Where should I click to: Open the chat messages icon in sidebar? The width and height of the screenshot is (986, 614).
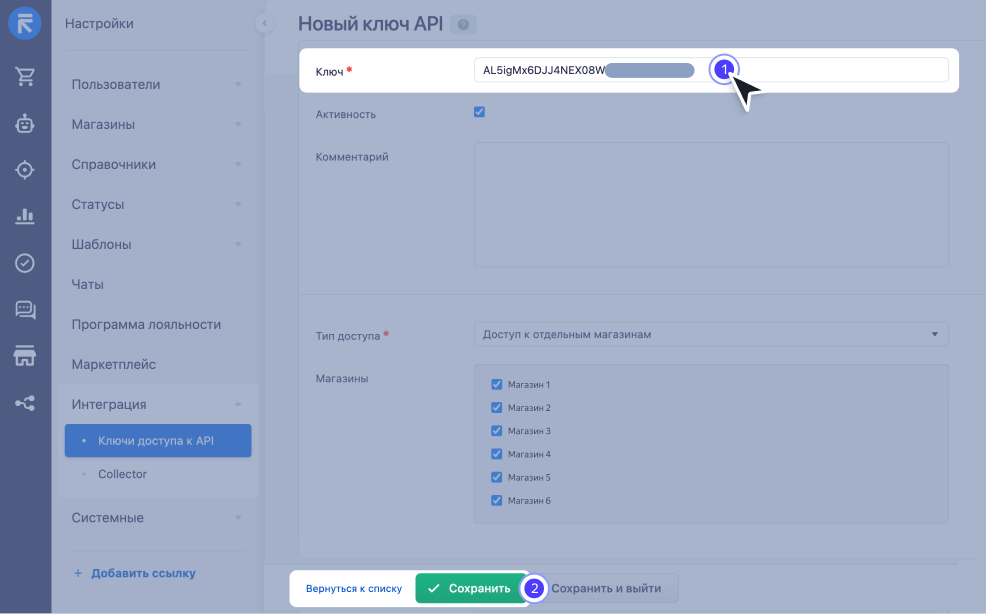click(25, 310)
